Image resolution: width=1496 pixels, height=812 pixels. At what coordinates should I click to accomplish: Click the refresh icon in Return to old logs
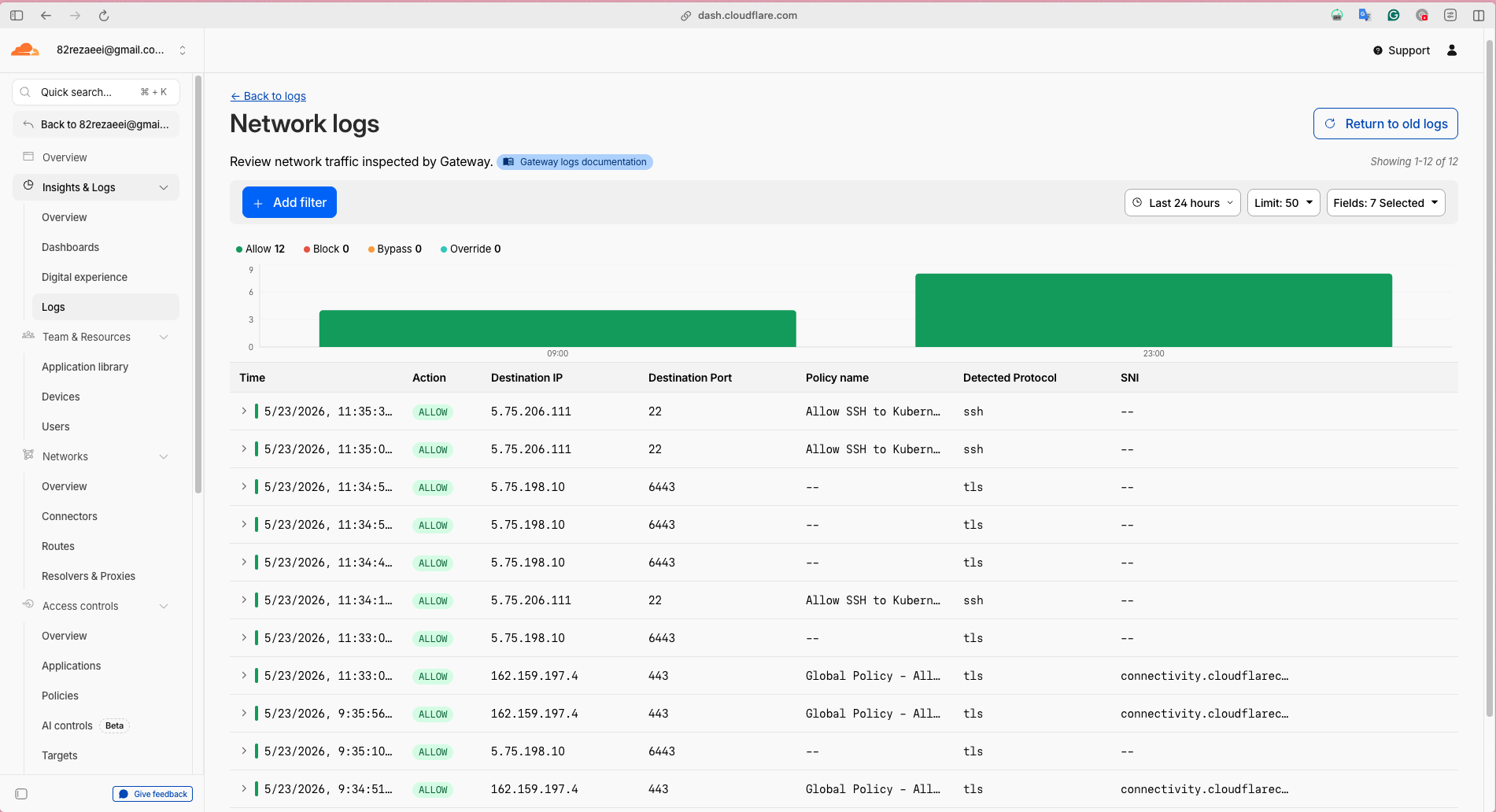(x=1330, y=124)
